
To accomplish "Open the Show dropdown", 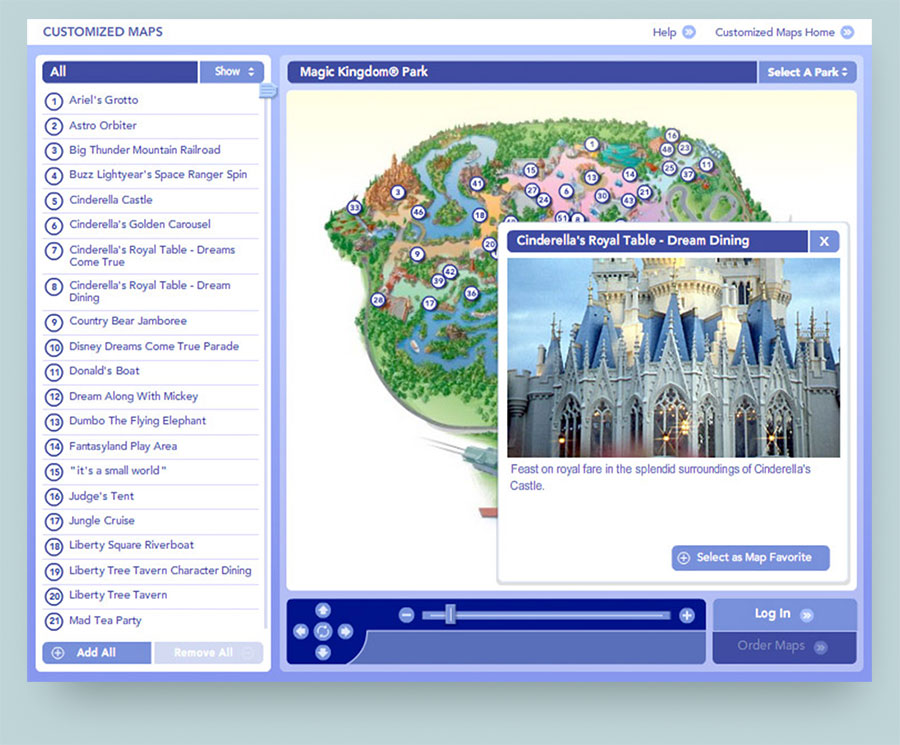I will tap(232, 72).
